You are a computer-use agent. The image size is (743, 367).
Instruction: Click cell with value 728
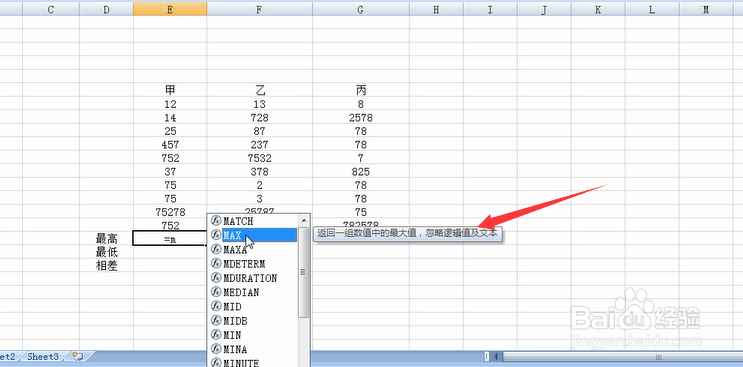coord(259,117)
